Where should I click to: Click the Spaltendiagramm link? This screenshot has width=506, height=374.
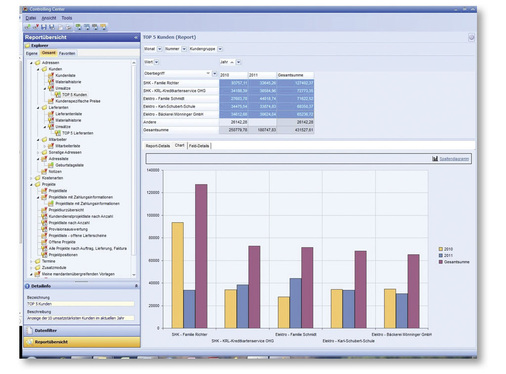(x=454, y=159)
